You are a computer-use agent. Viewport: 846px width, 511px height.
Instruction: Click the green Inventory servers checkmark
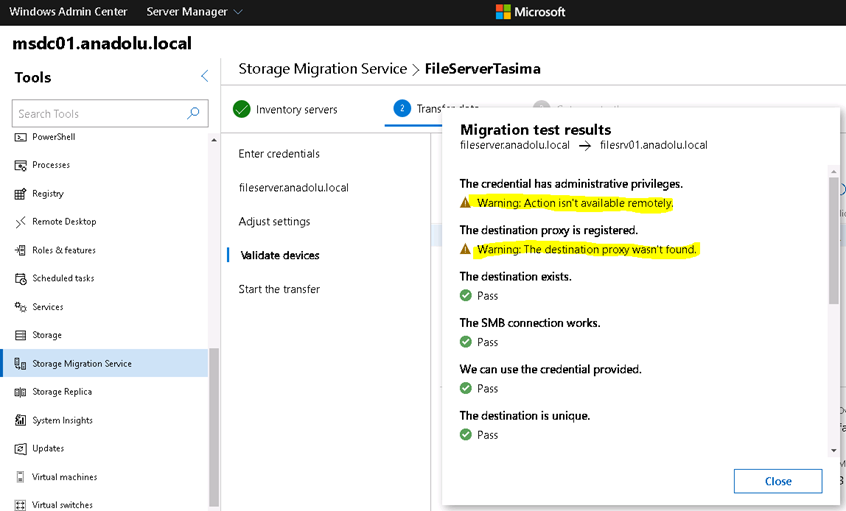(242, 109)
